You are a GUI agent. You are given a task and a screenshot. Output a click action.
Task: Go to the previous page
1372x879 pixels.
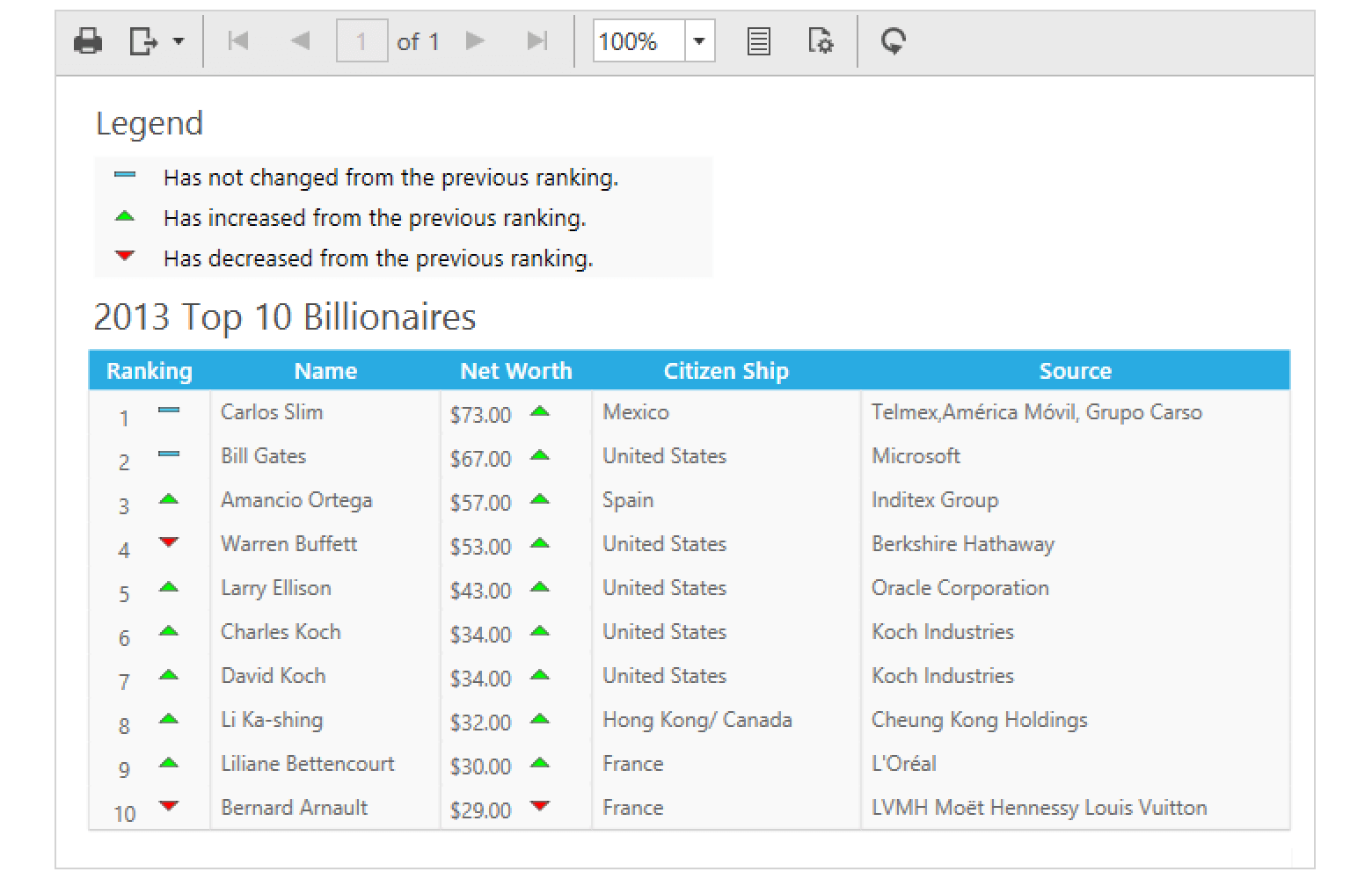[x=300, y=41]
